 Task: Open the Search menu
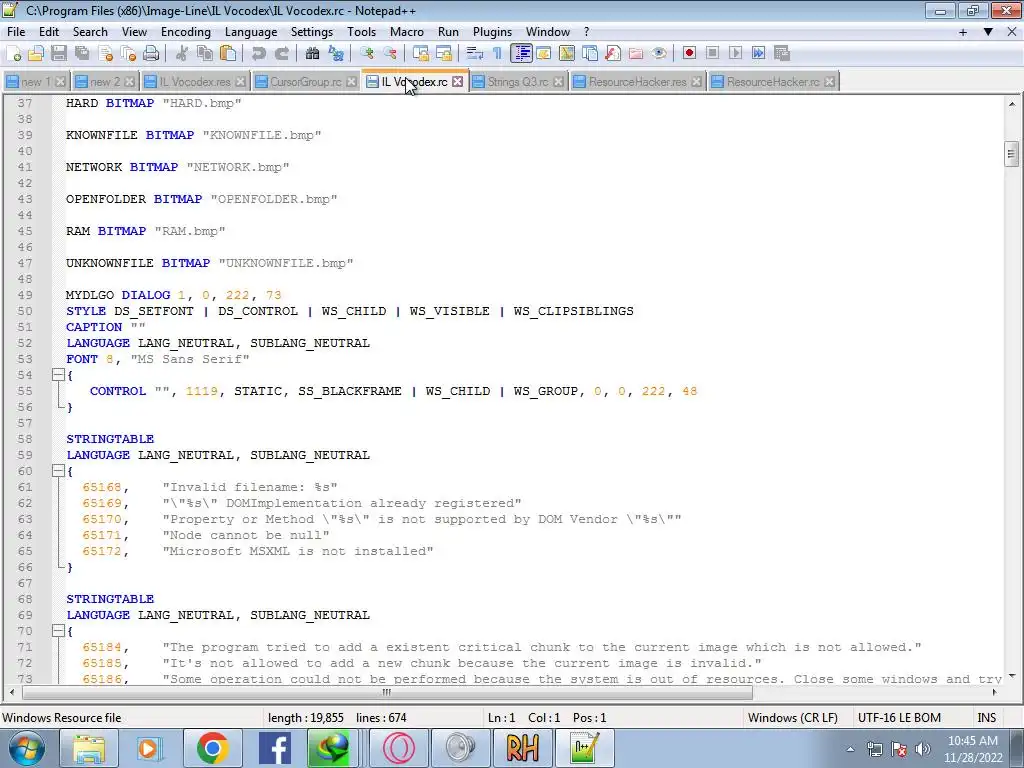click(90, 32)
